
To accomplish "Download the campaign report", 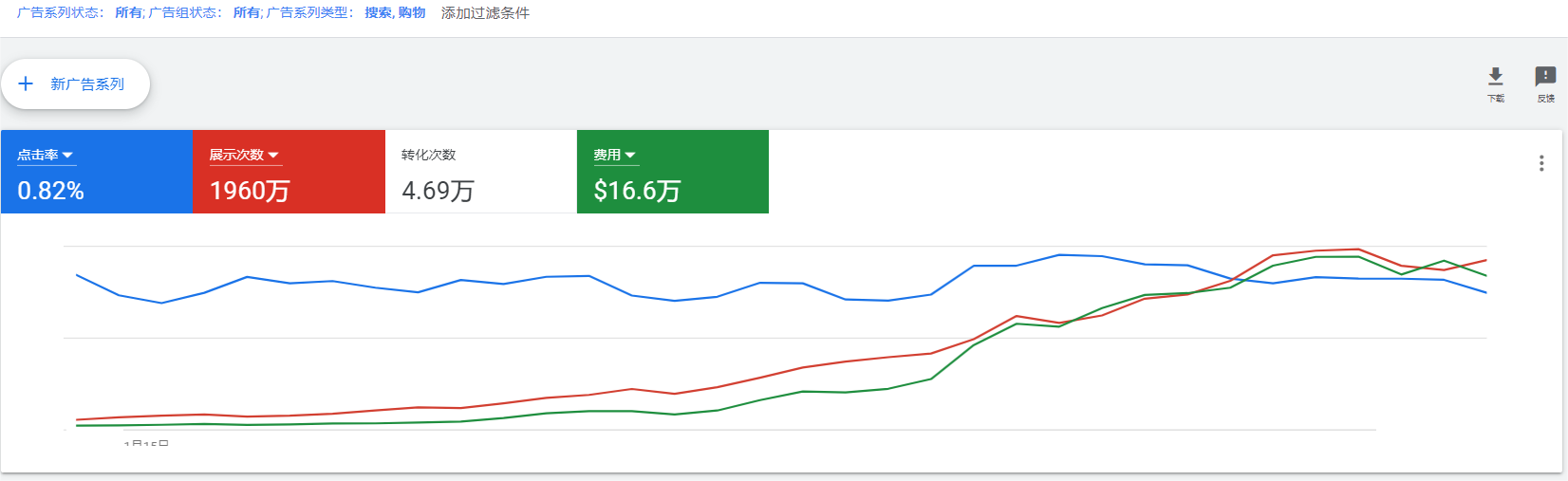I will click(1495, 83).
